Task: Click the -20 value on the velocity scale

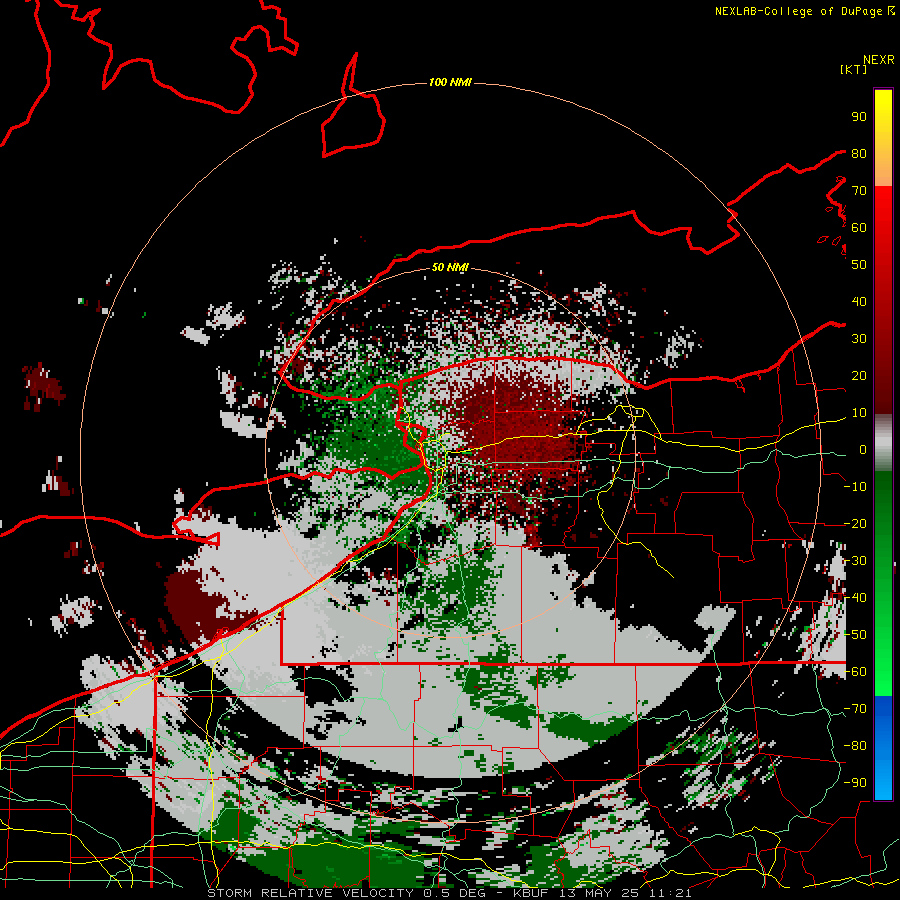Action: [x=855, y=524]
